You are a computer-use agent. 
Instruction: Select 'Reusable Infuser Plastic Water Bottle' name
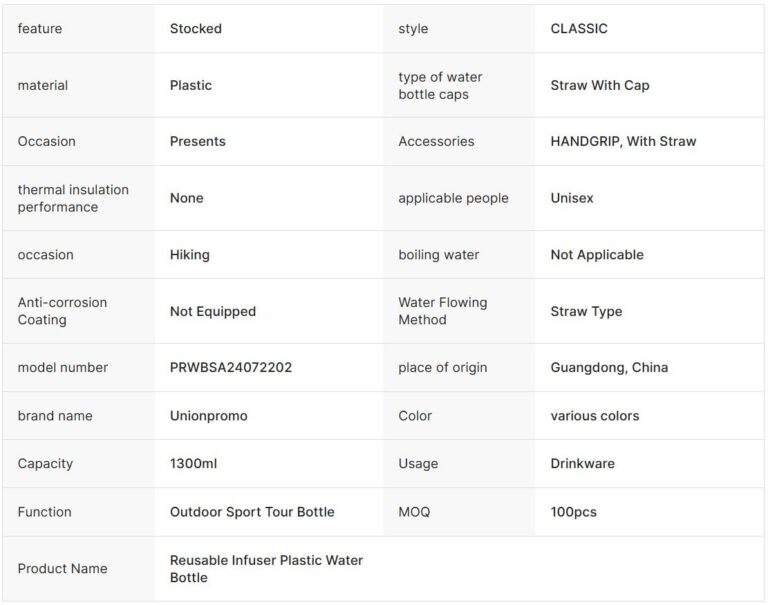[x=266, y=569]
